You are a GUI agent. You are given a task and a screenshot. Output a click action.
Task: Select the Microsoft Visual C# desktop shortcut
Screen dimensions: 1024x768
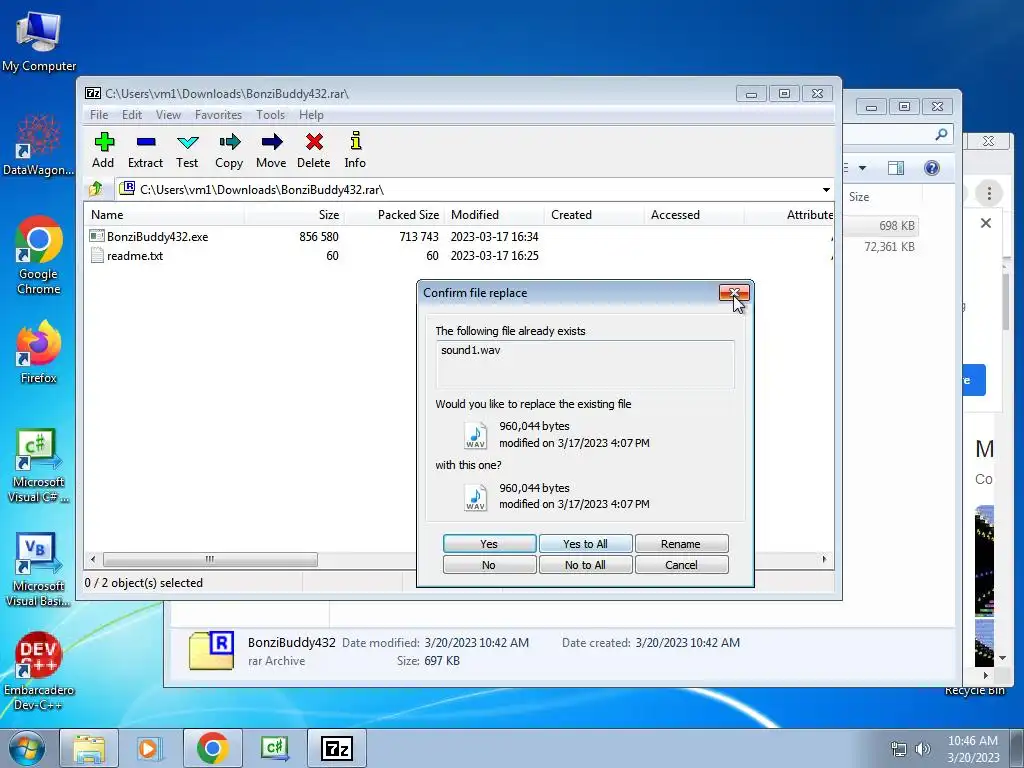click(x=39, y=466)
